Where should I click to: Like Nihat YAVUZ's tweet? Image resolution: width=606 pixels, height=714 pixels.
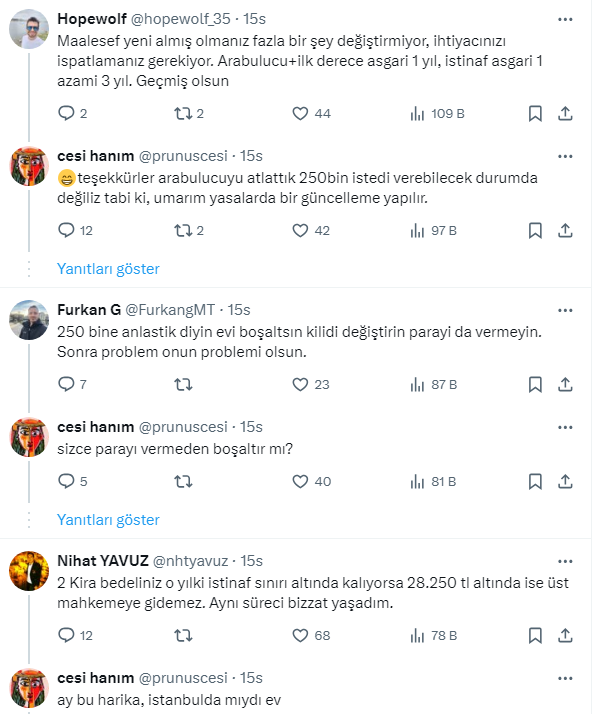point(300,634)
